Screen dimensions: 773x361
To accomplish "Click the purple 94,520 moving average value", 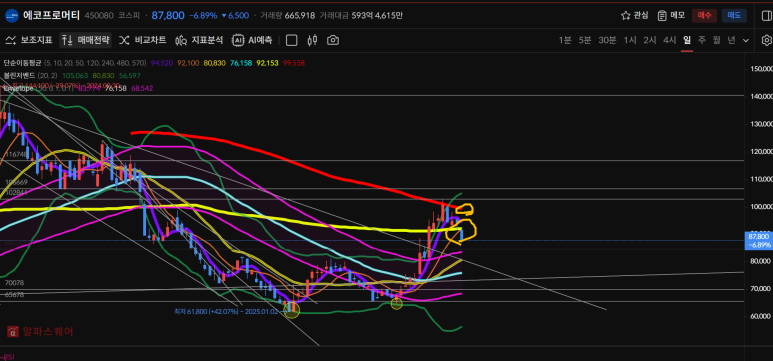I will (x=162, y=63).
